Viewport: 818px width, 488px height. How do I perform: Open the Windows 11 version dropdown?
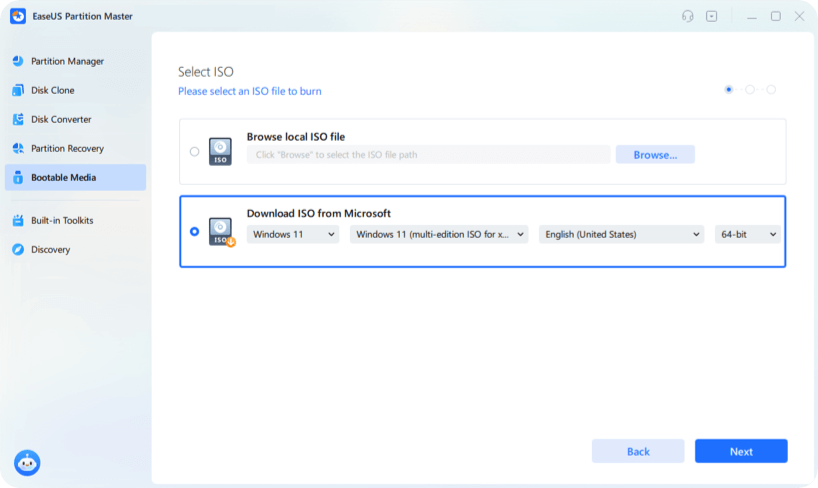293,234
